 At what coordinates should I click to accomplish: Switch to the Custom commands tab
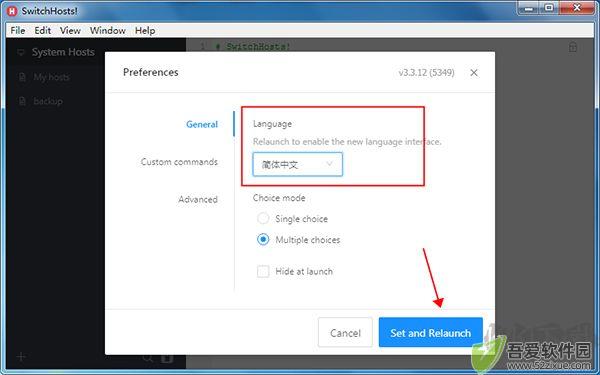tap(179, 162)
